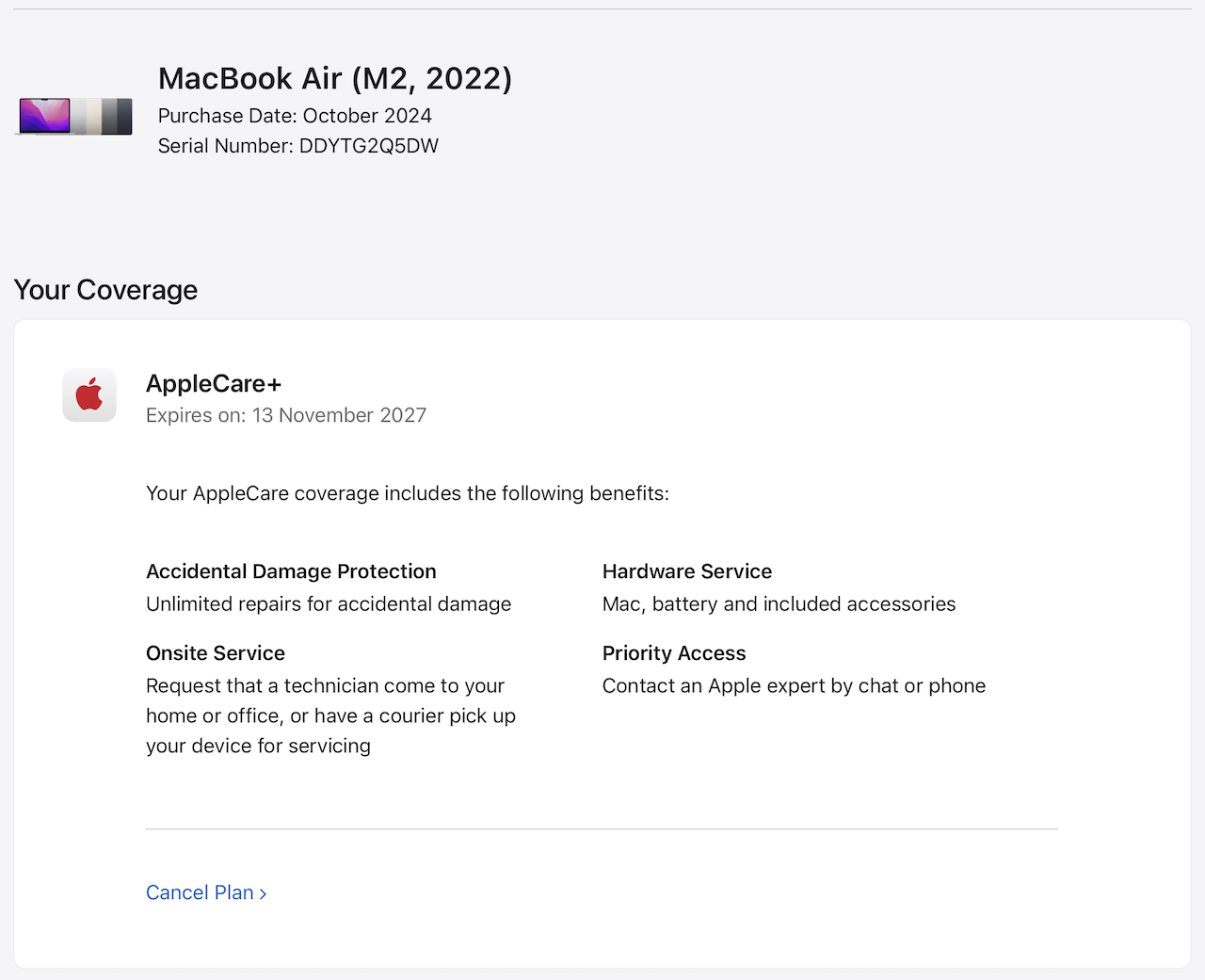This screenshot has width=1205, height=980.
Task: Click the 'Onsite Service' heading
Action: (x=216, y=653)
